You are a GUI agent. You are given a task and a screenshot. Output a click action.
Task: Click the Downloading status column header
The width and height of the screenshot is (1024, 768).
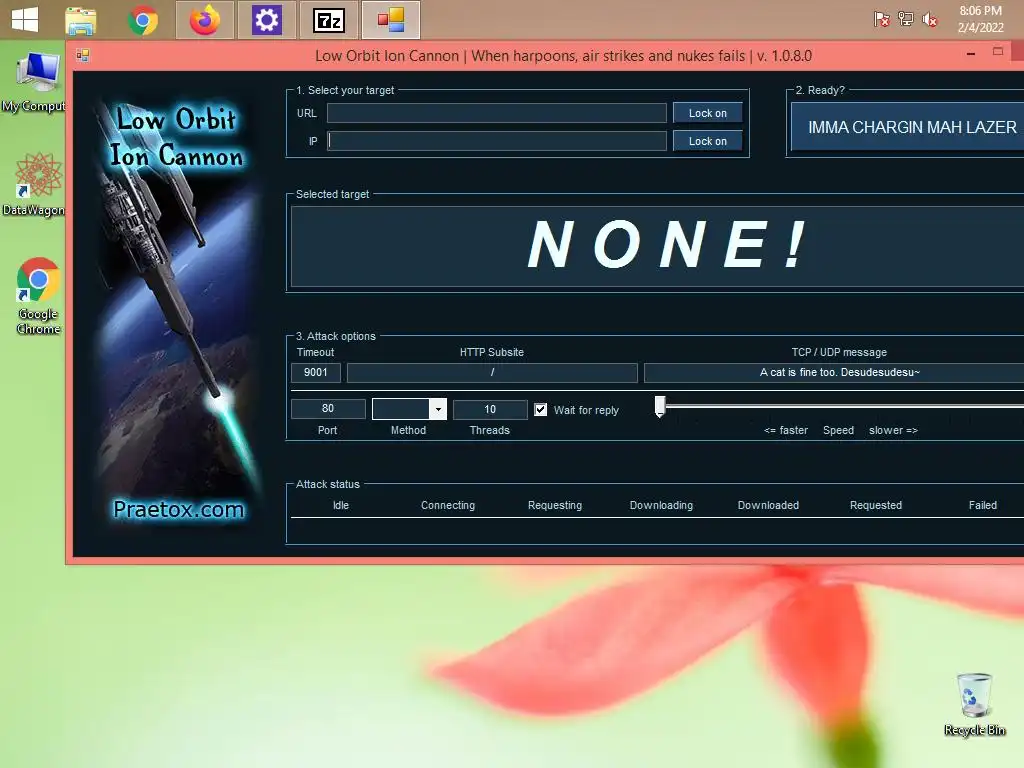pyautogui.click(x=662, y=505)
